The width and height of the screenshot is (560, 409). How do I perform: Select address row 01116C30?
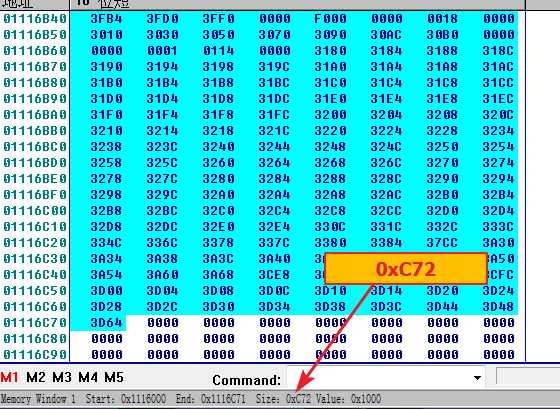click(x=35, y=259)
